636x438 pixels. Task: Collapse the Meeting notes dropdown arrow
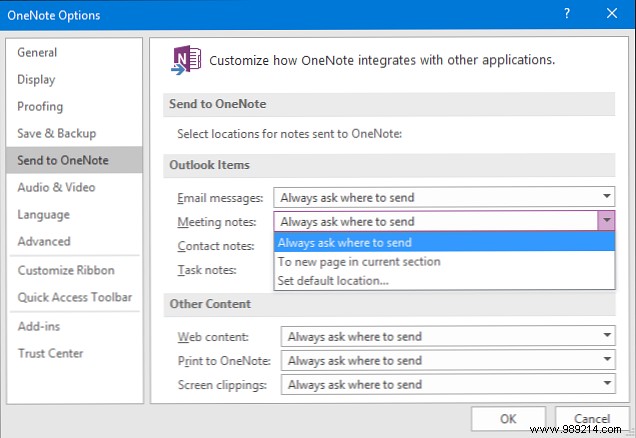606,221
